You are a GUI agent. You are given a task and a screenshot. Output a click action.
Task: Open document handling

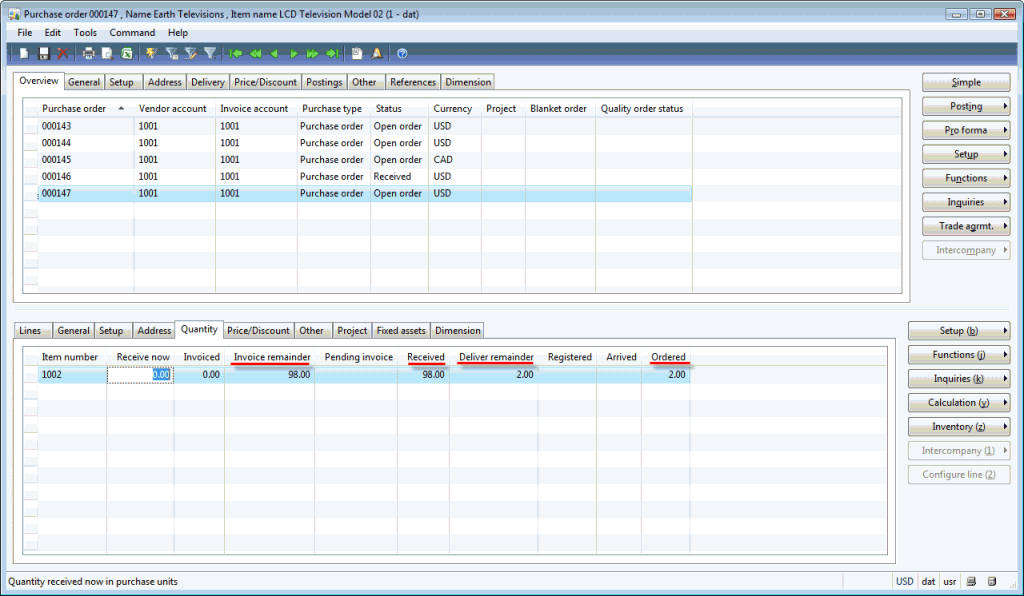(356, 53)
